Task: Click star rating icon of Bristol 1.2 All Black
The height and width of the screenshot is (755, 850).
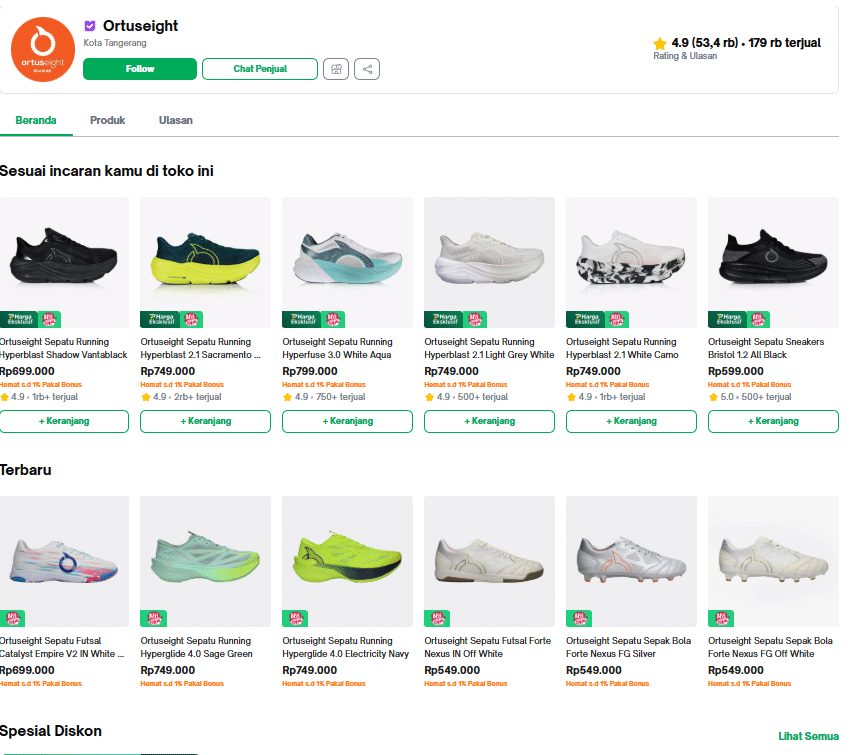Action: pyautogui.click(x=713, y=397)
